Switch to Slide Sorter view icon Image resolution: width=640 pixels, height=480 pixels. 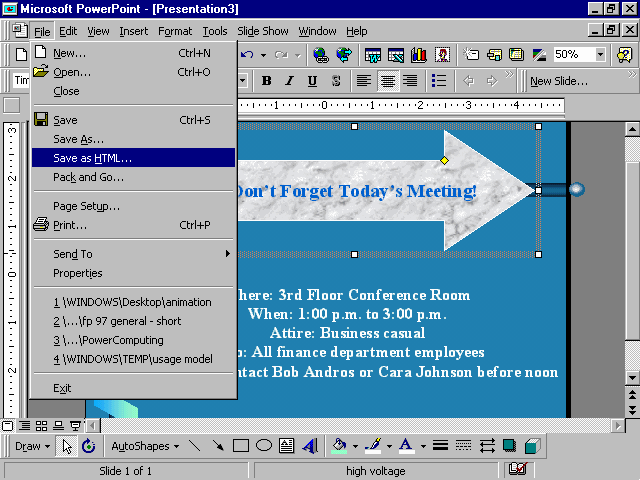coord(41,426)
